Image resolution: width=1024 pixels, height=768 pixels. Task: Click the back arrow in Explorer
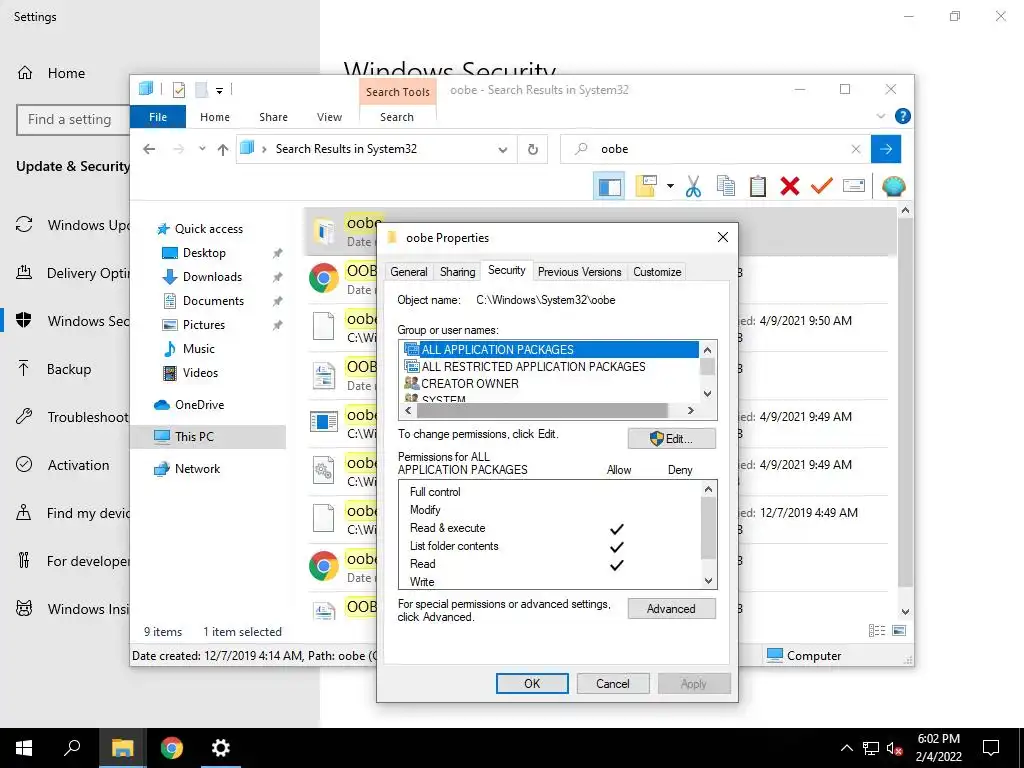click(x=149, y=149)
